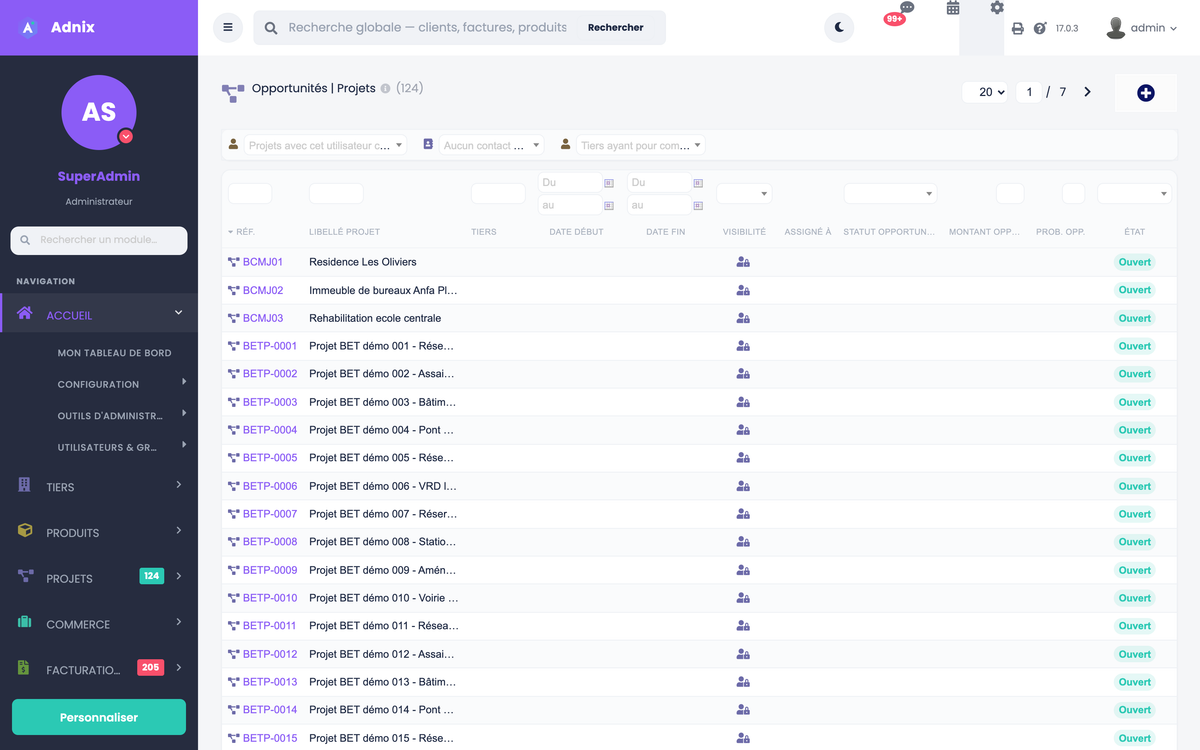Image resolution: width=1200 pixels, height=750 pixels.
Task: Click the COMMERCE briefcase icon
Action: pos(25,622)
